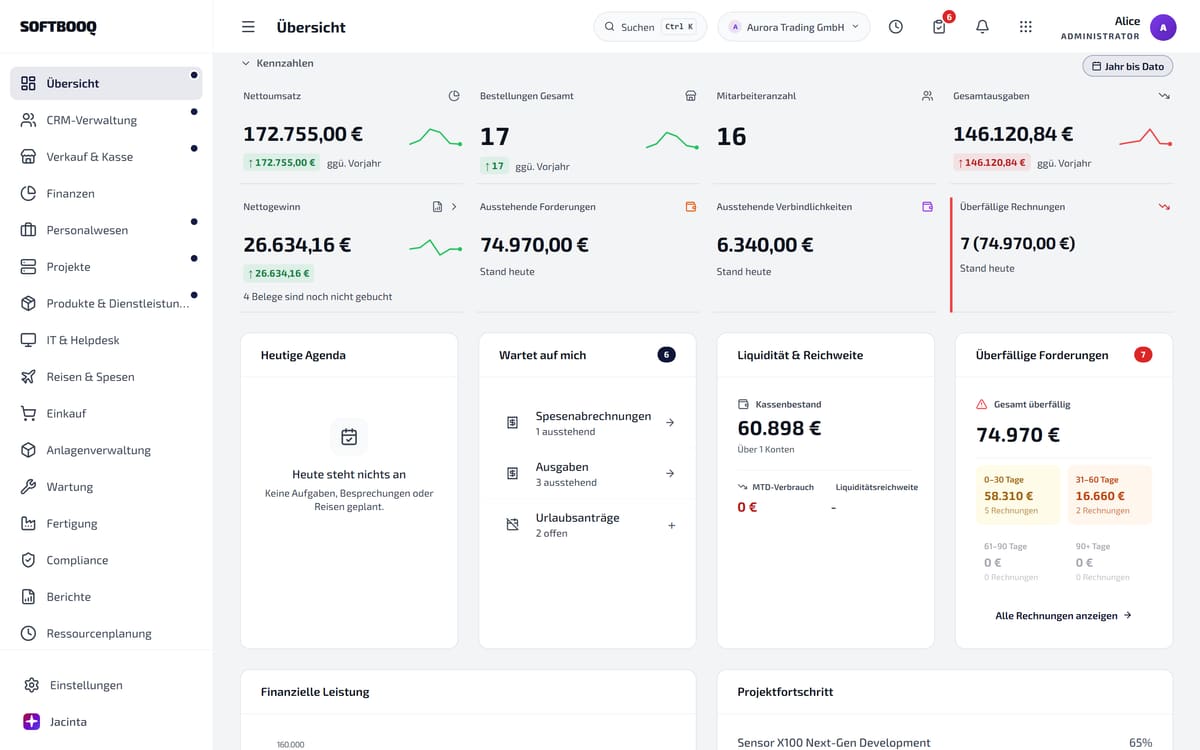Viewport: 1200px width, 750px height.
Task: Open Berichte in the sidebar
Action: pos(106,597)
